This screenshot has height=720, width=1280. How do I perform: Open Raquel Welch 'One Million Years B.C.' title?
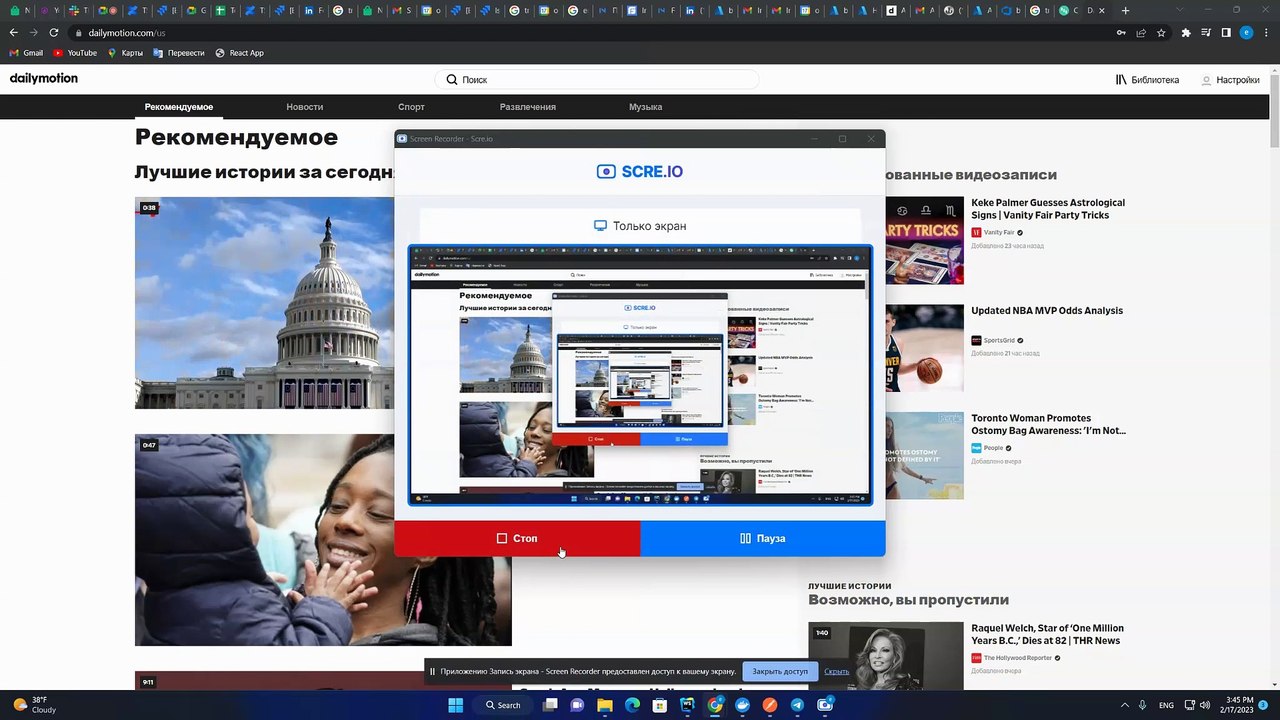click(1047, 635)
